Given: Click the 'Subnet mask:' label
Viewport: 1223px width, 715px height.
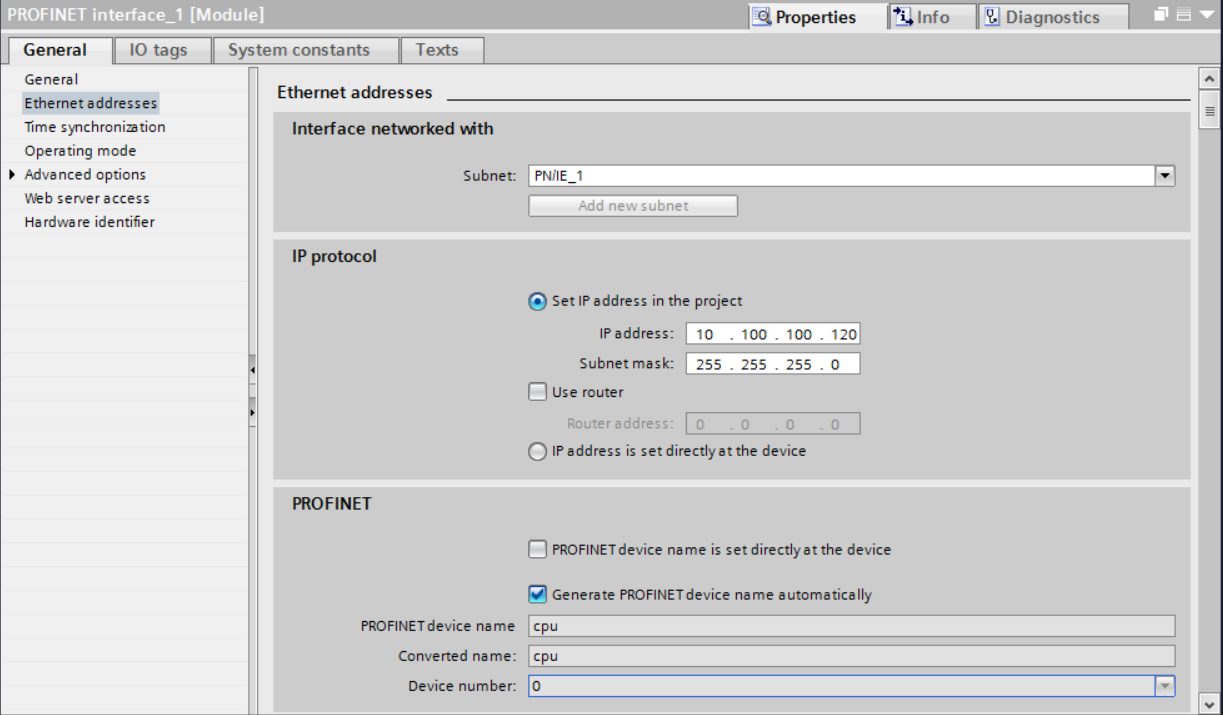Looking at the screenshot, I should (x=627, y=364).
